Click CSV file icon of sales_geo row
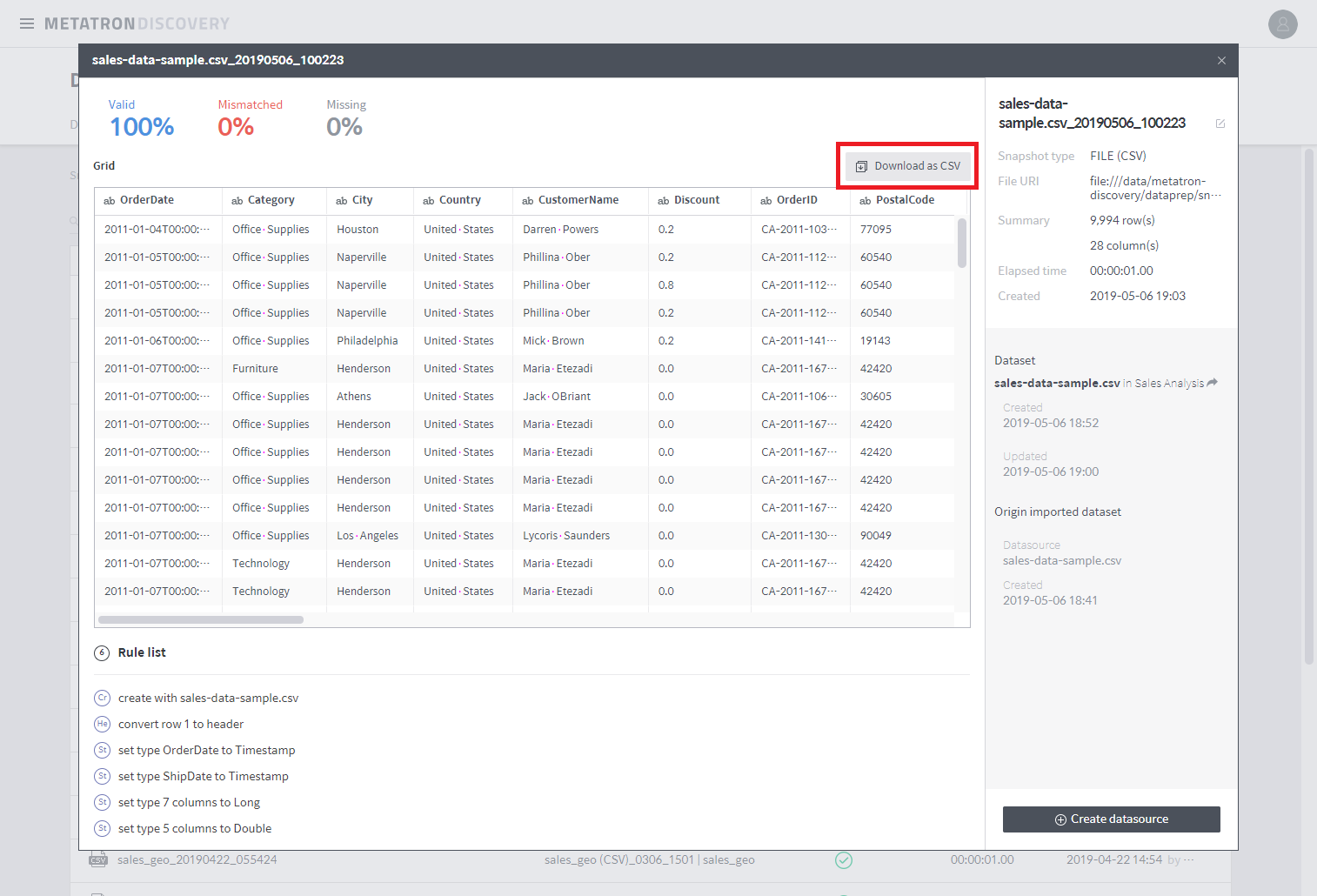This screenshot has width=1317, height=896. pos(98,860)
